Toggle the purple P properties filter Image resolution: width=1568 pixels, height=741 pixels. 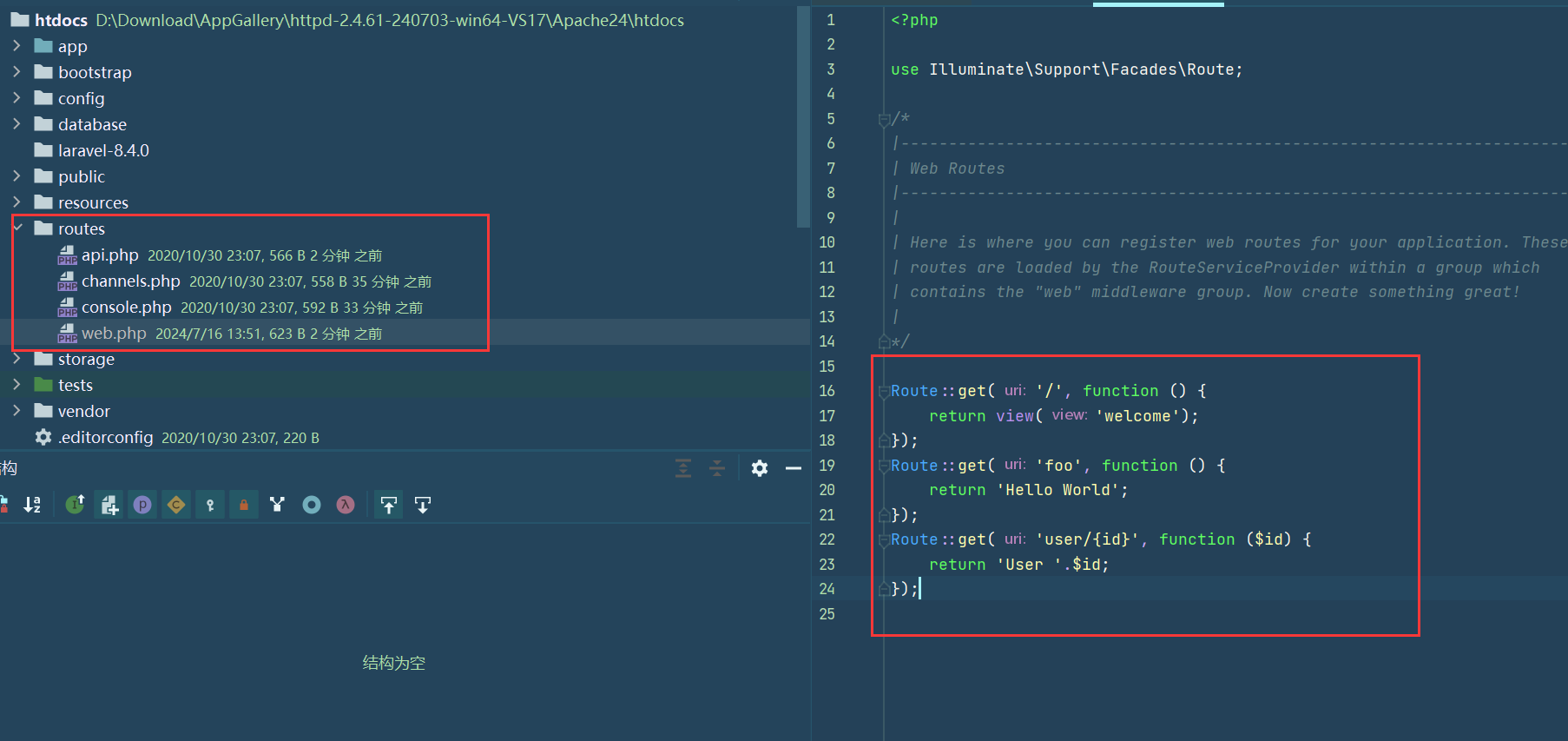142,505
